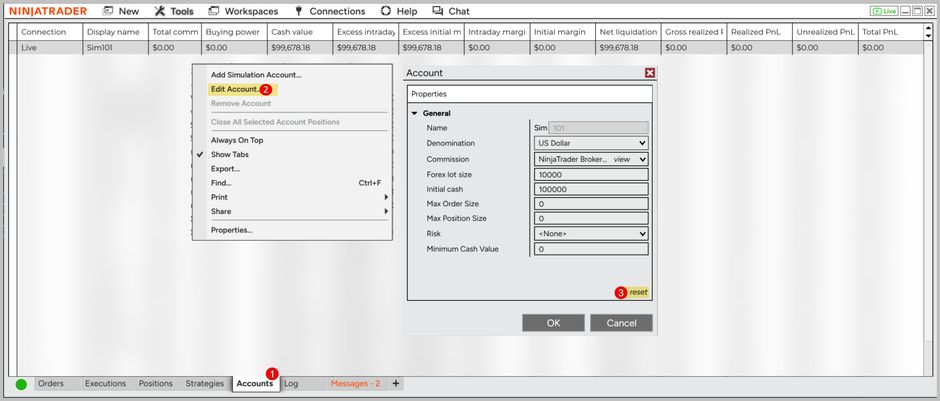
Task: Click the Chat bubble icon
Action: pyautogui.click(x=438, y=11)
